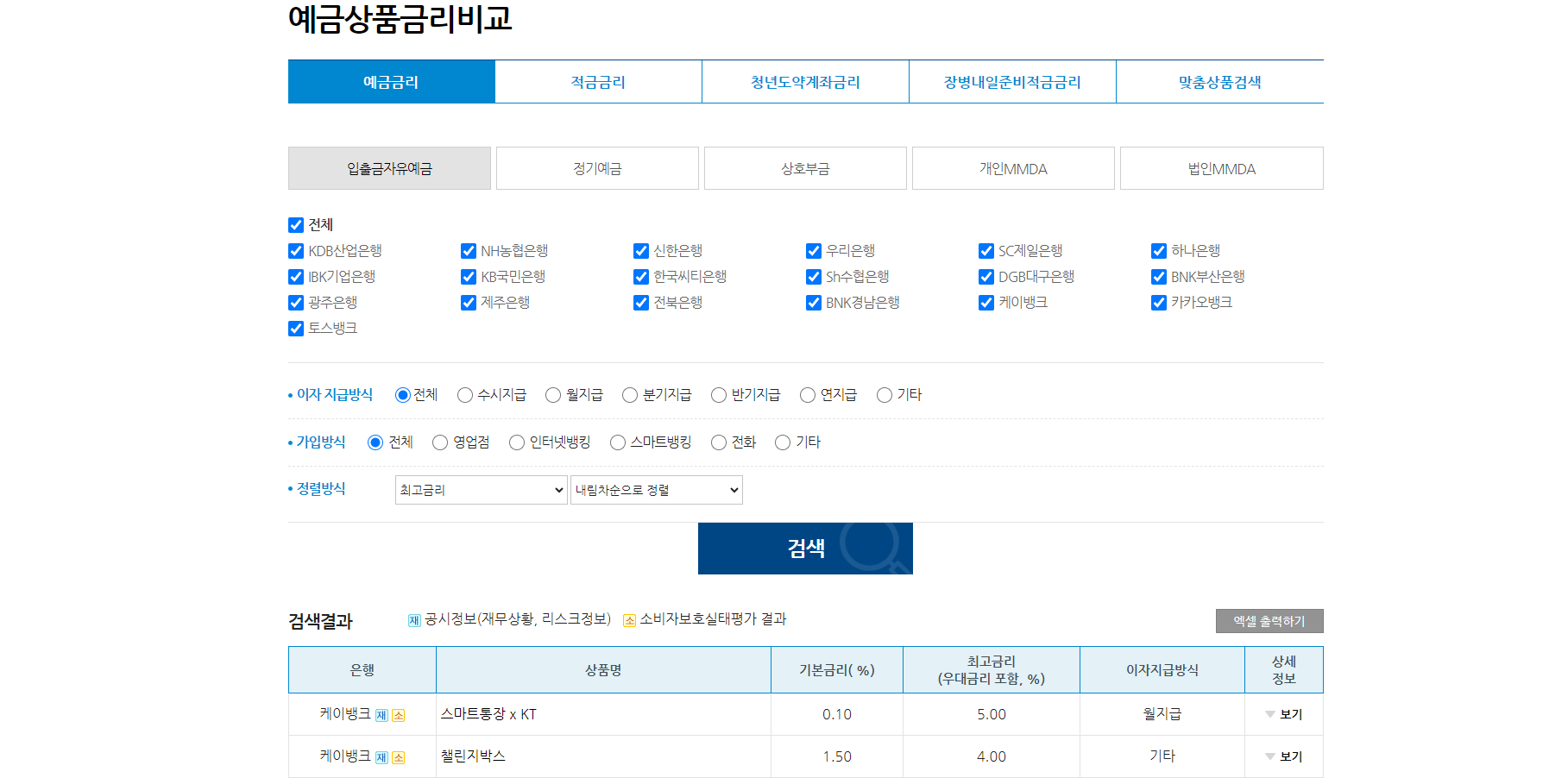Image resolution: width=1568 pixels, height=778 pixels.
Task: Uncheck 제주은행 checkbox
Action: tap(469, 303)
